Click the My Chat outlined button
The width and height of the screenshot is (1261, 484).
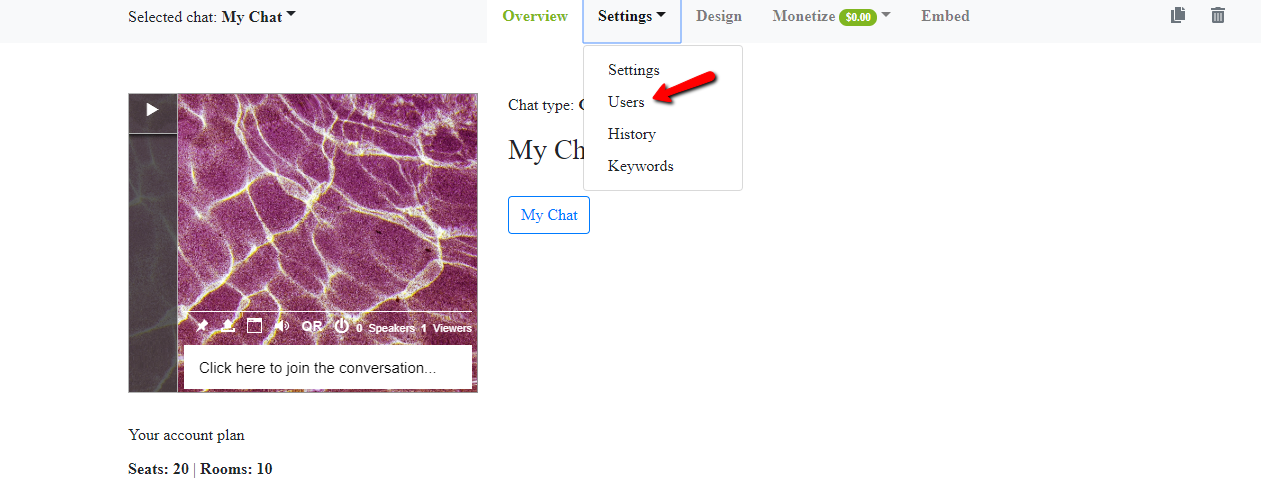pos(549,215)
